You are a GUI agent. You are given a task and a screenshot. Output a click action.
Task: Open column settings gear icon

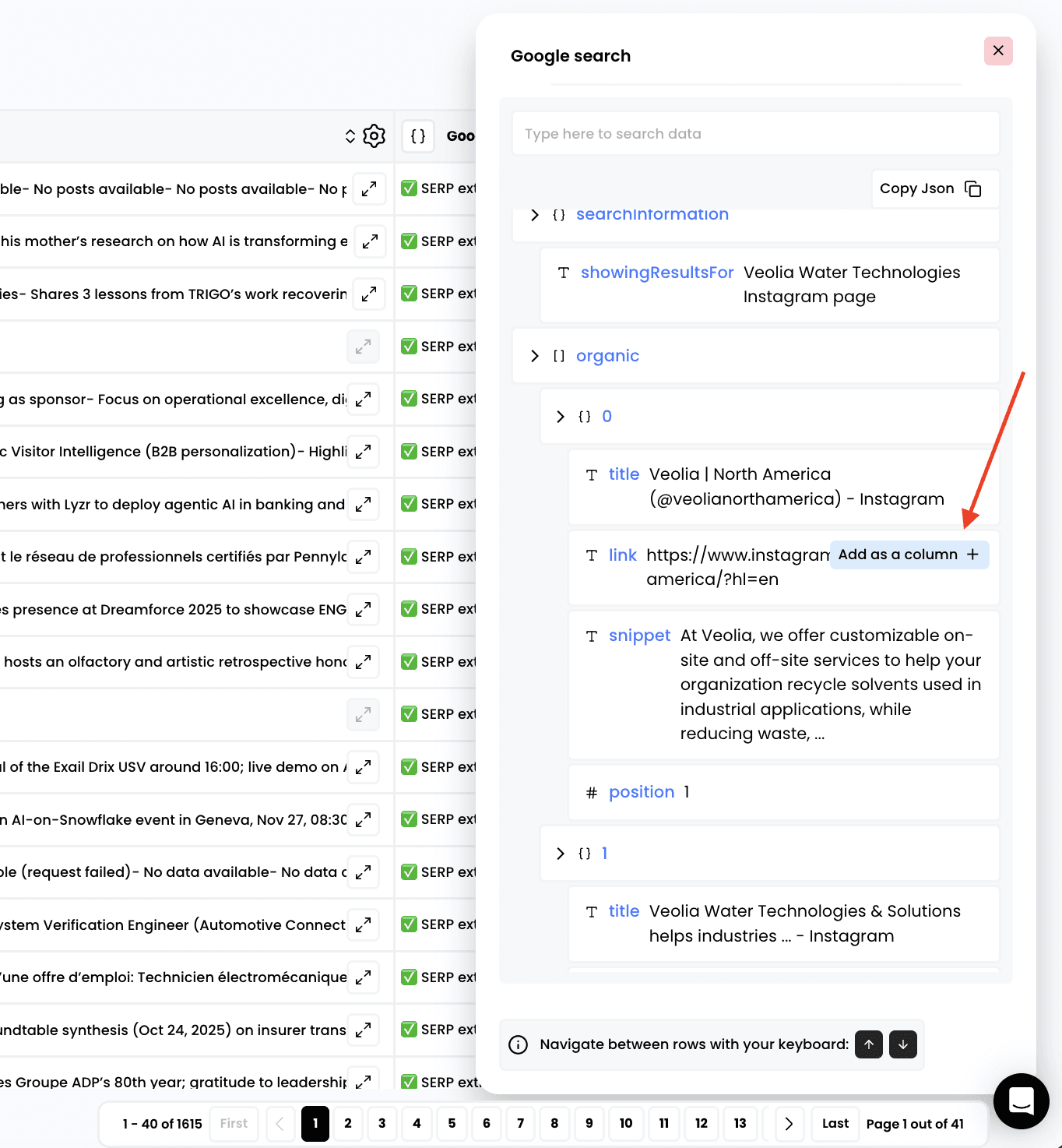coord(375,136)
